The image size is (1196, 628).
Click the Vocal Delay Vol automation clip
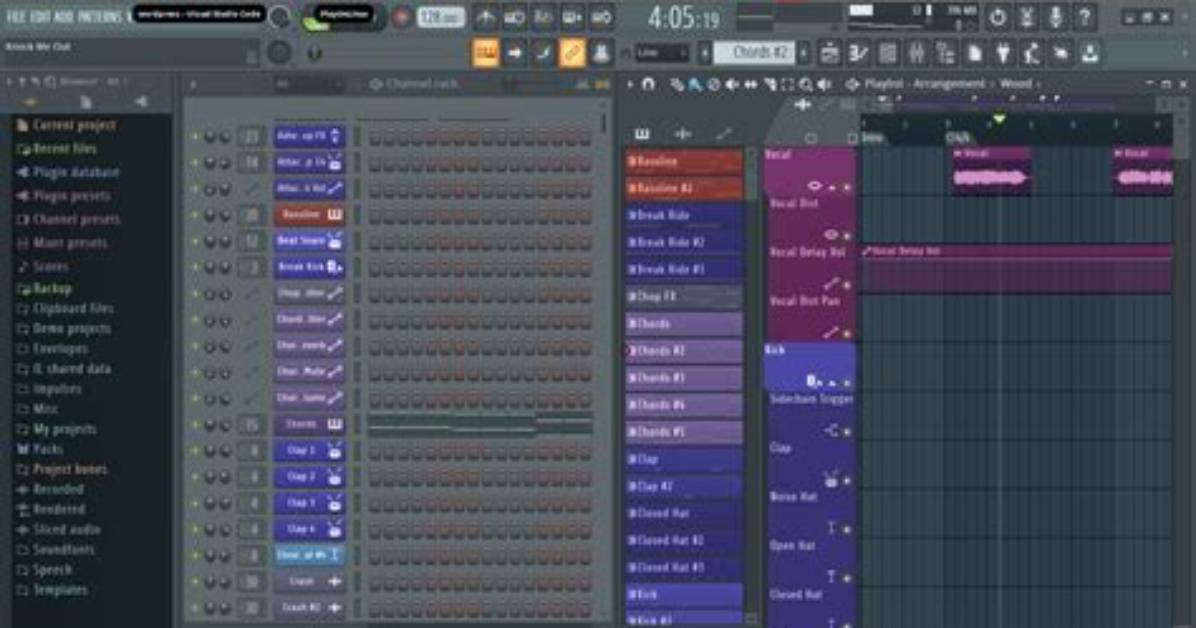(1017, 269)
